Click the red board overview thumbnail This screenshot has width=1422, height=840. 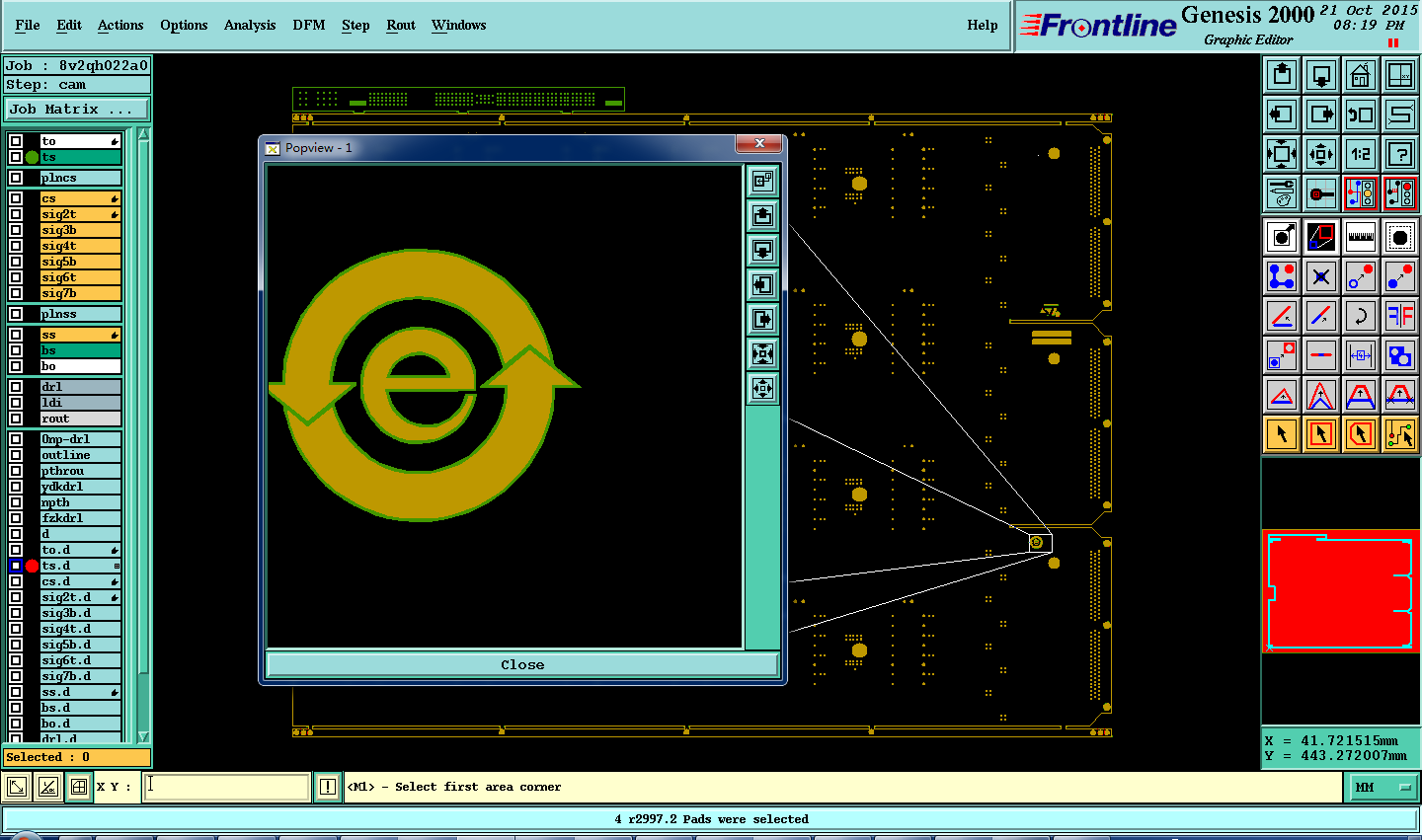1341,590
